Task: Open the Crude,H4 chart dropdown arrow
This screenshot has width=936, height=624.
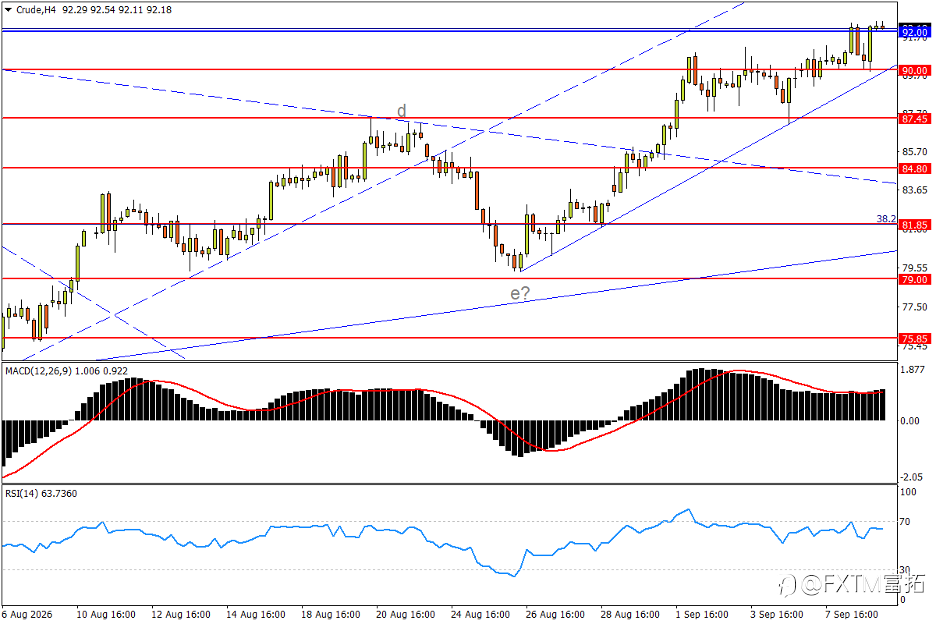Action: [x=8, y=10]
